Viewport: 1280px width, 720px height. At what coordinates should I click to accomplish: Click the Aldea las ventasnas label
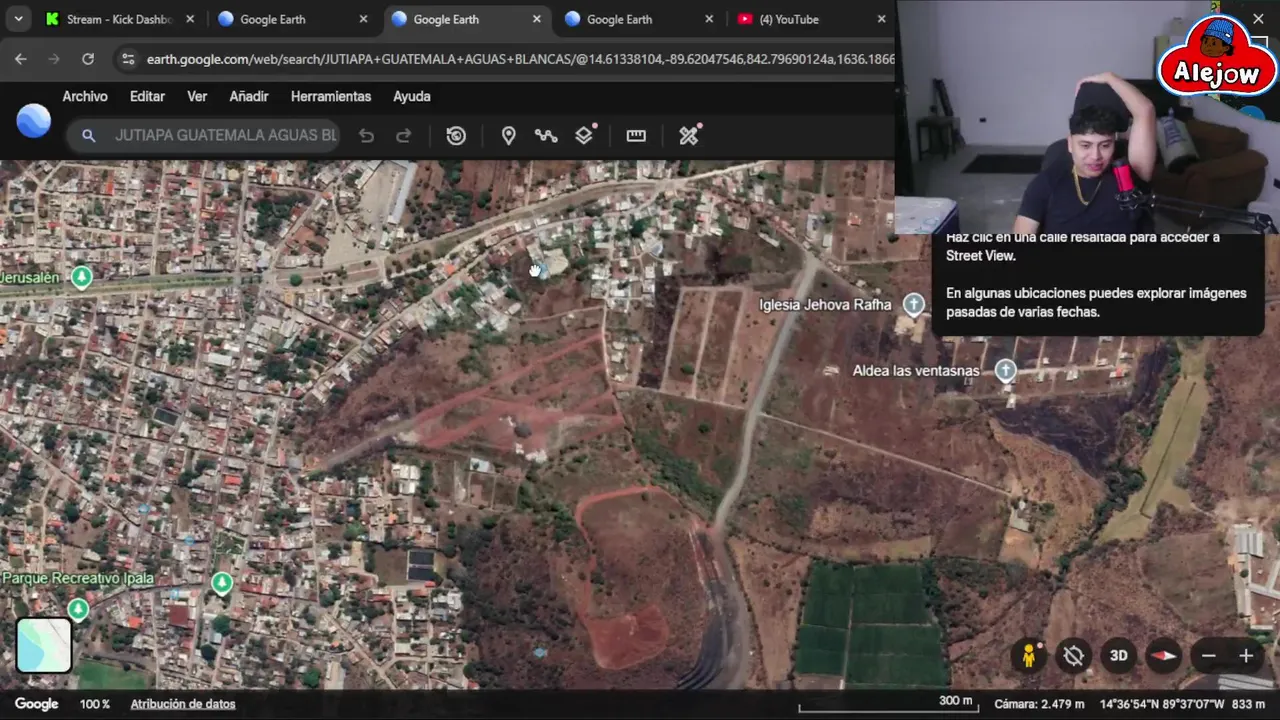point(916,371)
